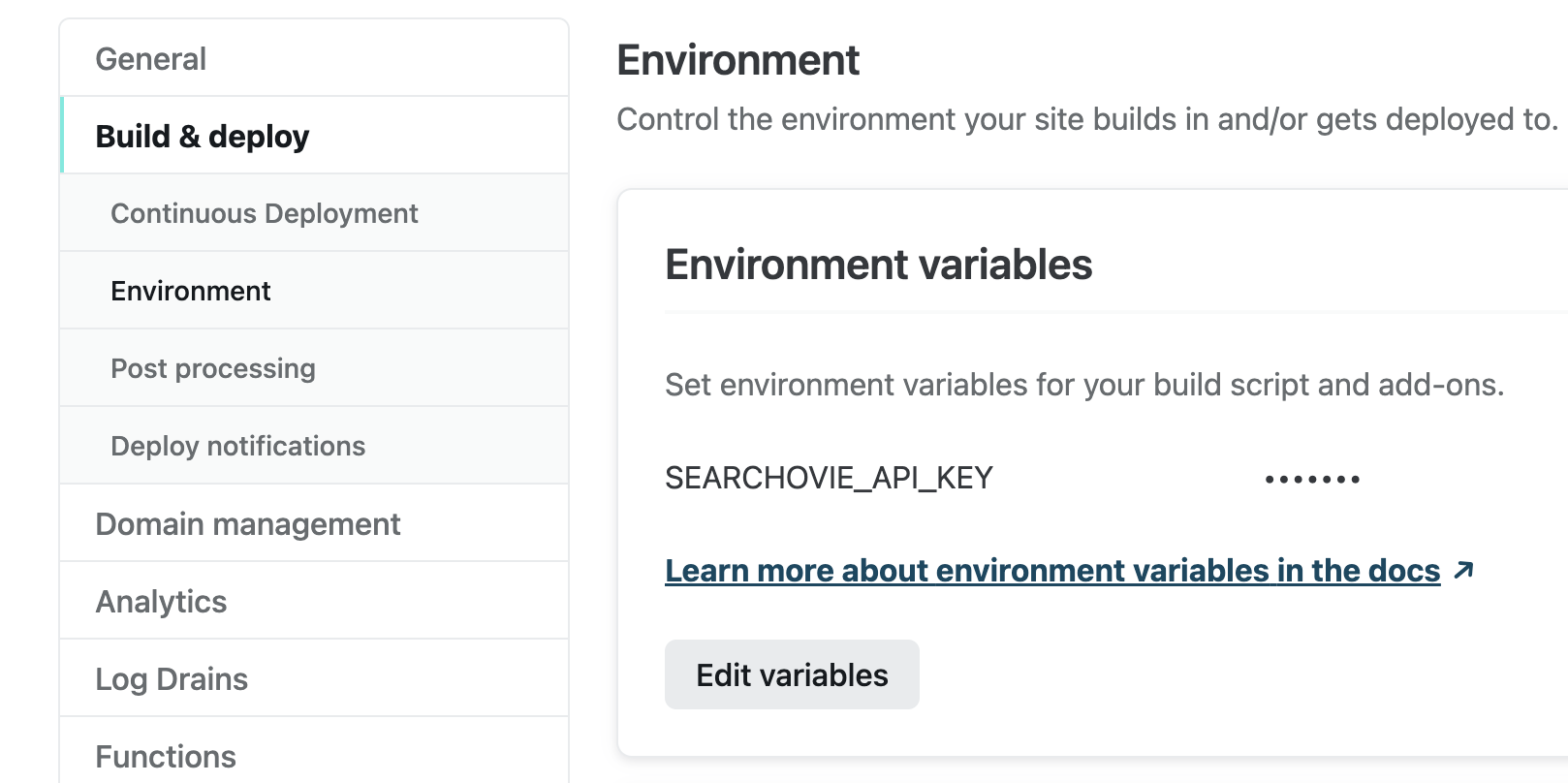Select Post processing settings
Viewport: 1568px width, 783px height.
tap(213, 368)
